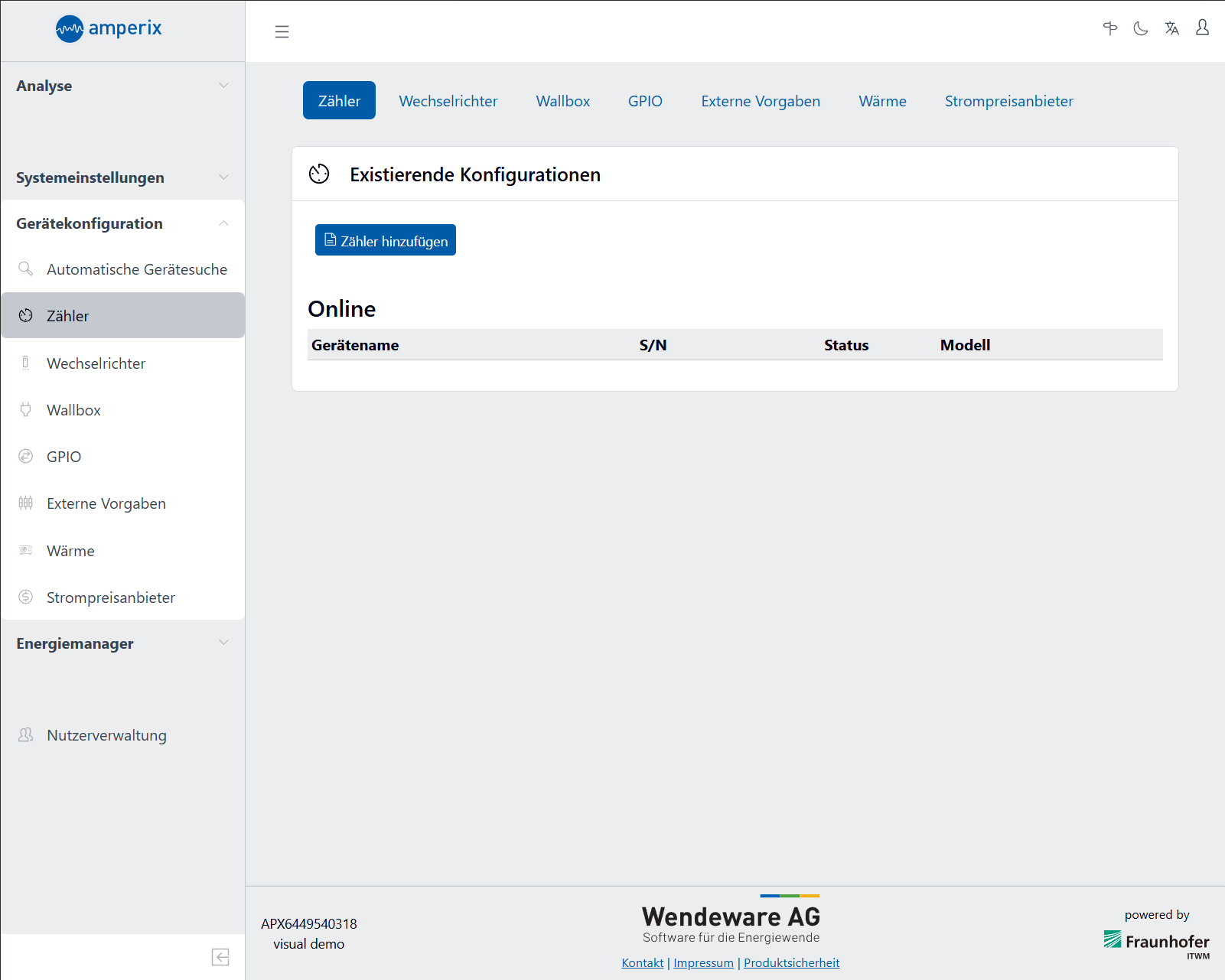Image resolution: width=1225 pixels, height=980 pixels.
Task: Click the hamburger menu icon
Action: tap(282, 31)
